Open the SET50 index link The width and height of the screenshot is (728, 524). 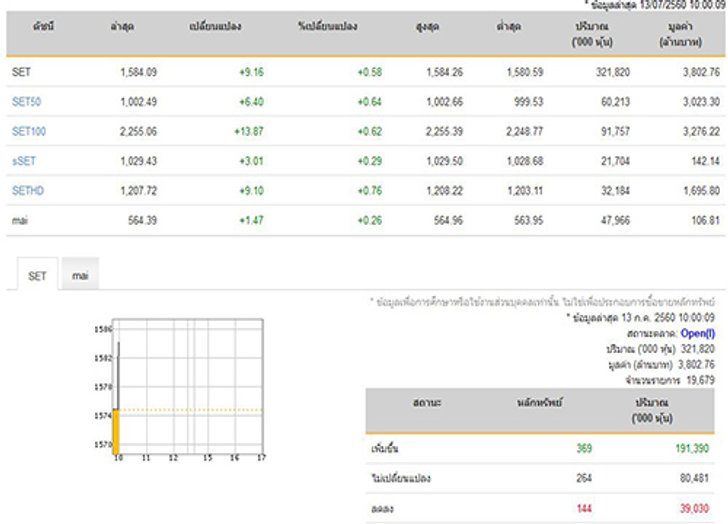(x=26, y=102)
